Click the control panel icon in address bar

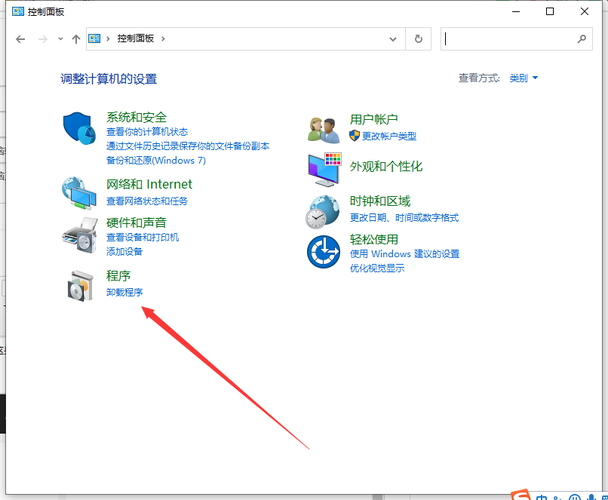(94, 38)
